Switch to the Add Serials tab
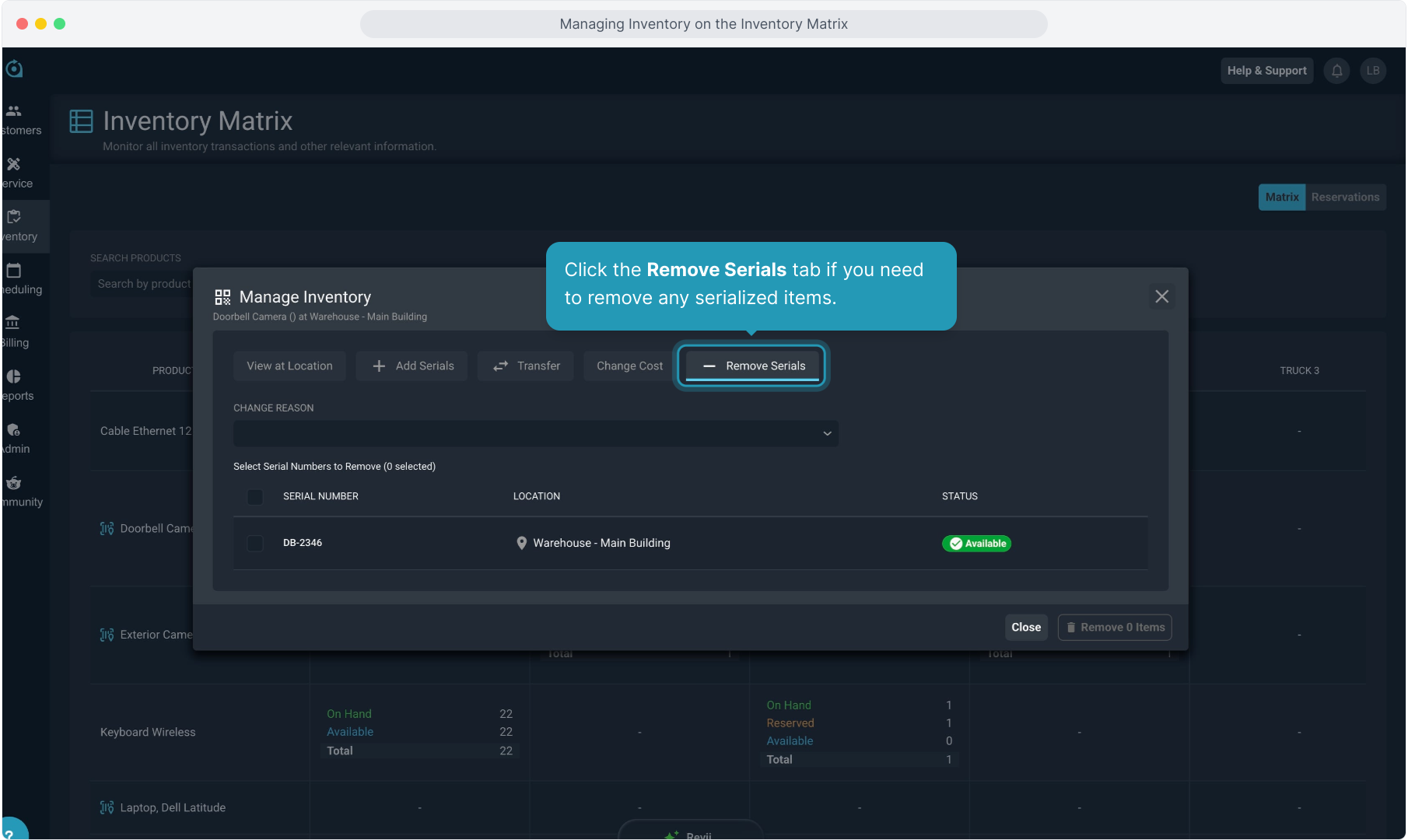 tap(412, 366)
